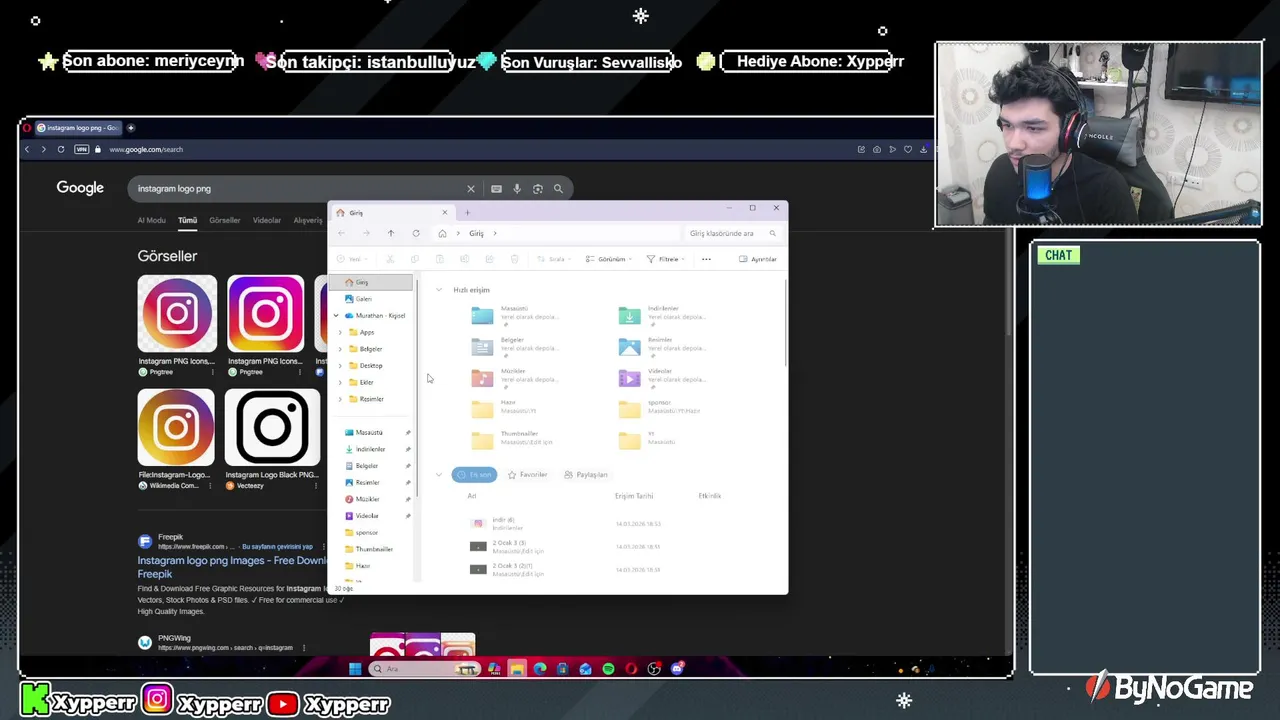Switch to the Favoriler tab
Screen dimensions: 1280x720
pos(528,475)
